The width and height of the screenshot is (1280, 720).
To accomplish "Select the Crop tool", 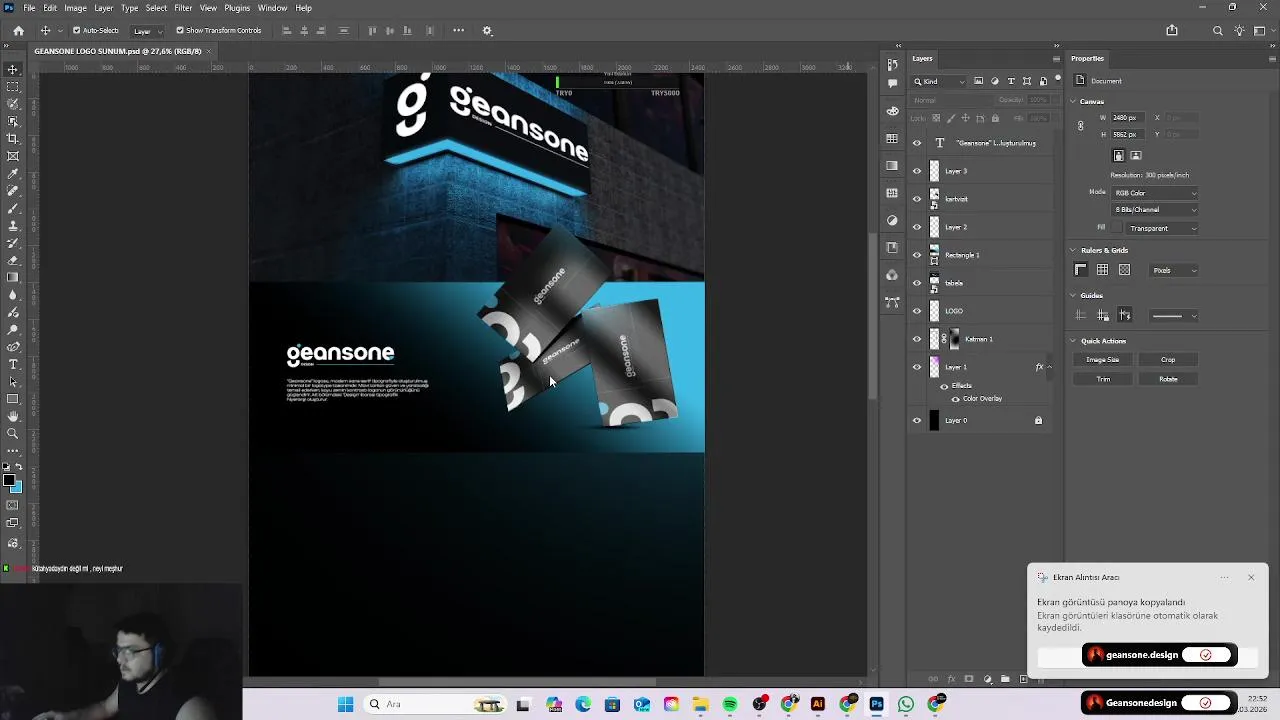I will coord(13,139).
